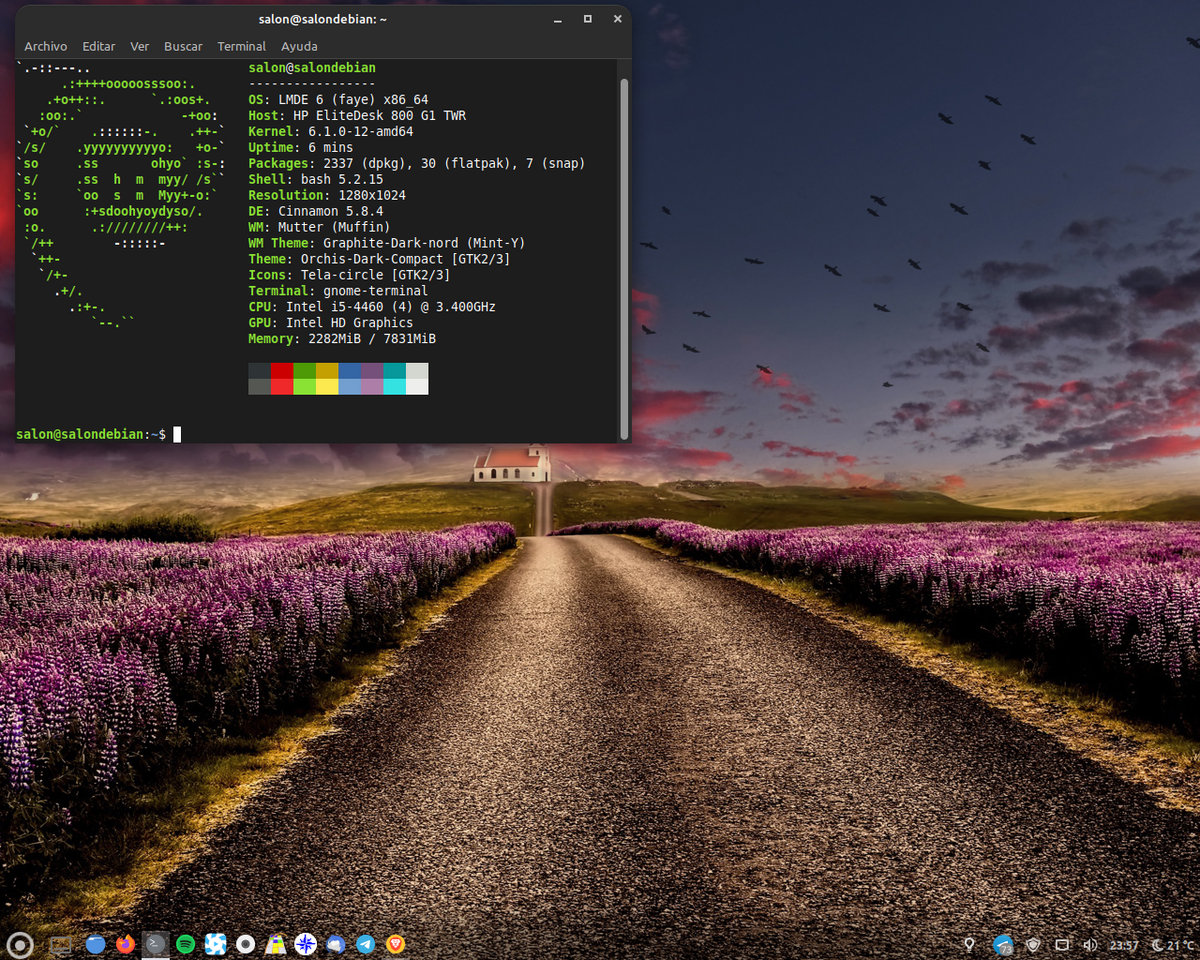Open the Telegram tray icon with 73 badge

1004,944
